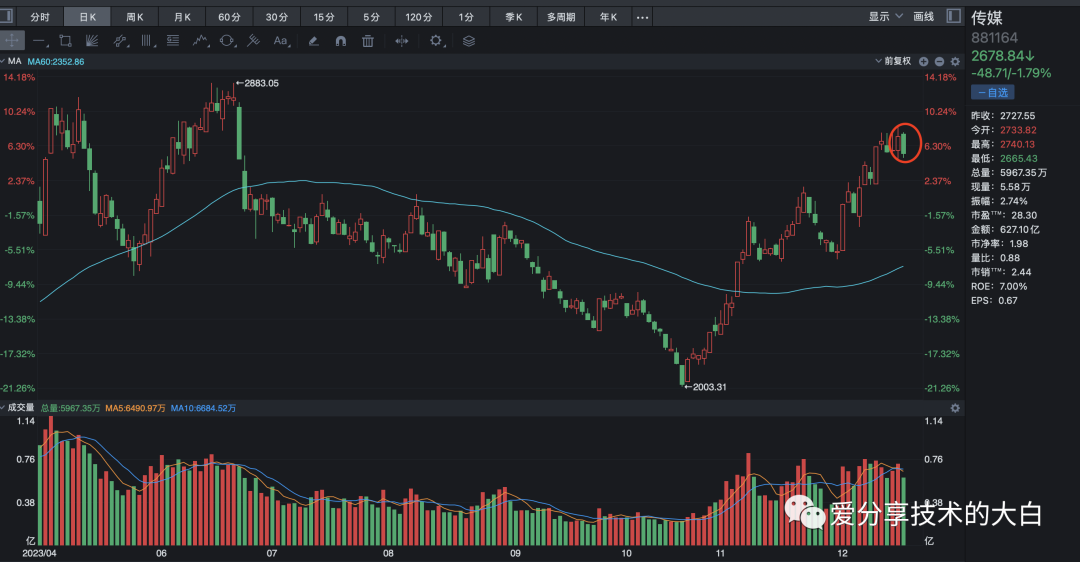Image resolution: width=1080 pixels, height=562 pixels.
Task: Click the trash icon to delete drawings
Action: [368, 41]
